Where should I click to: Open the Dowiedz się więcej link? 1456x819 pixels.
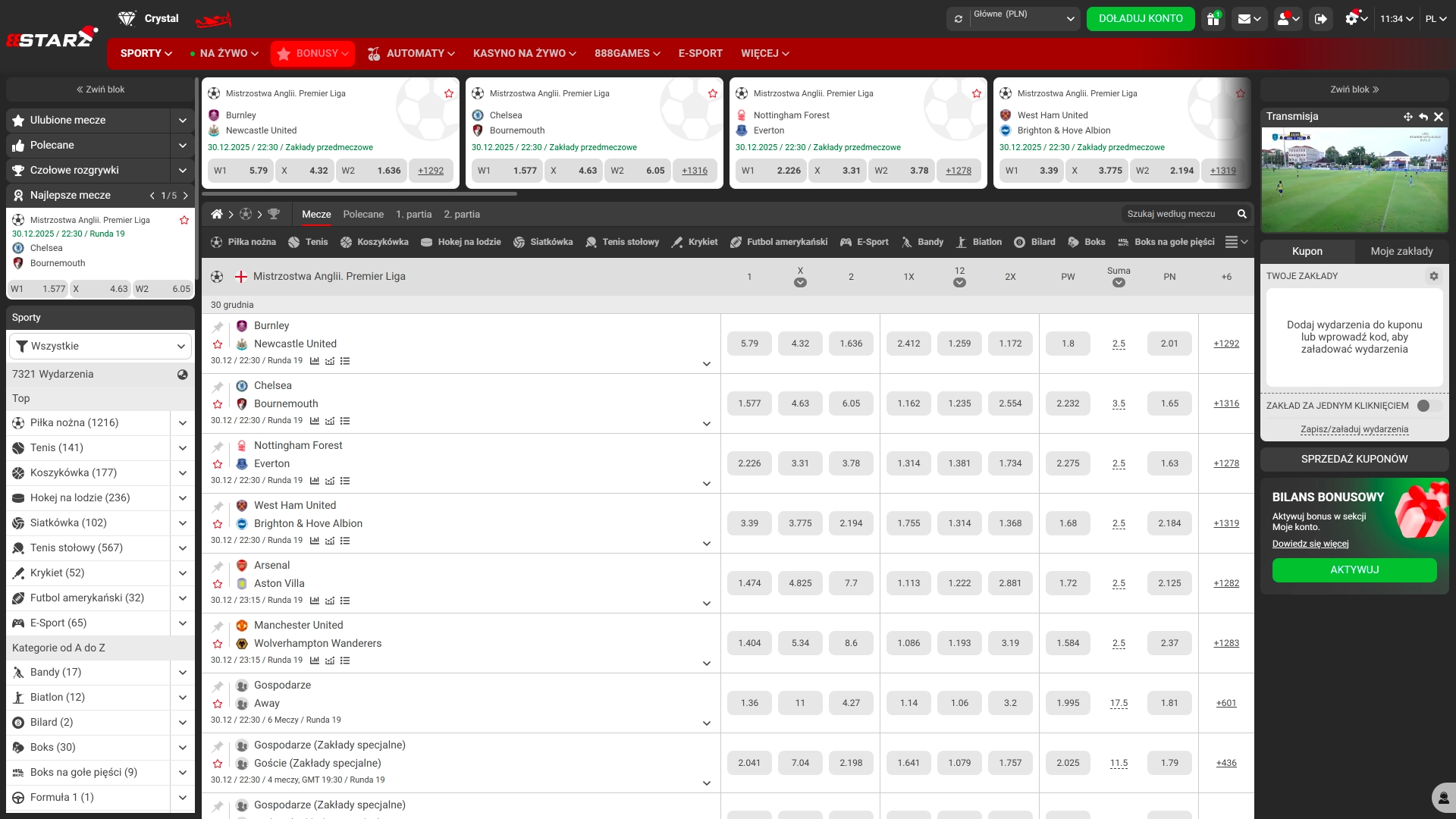pyautogui.click(x=1310, y=544)
